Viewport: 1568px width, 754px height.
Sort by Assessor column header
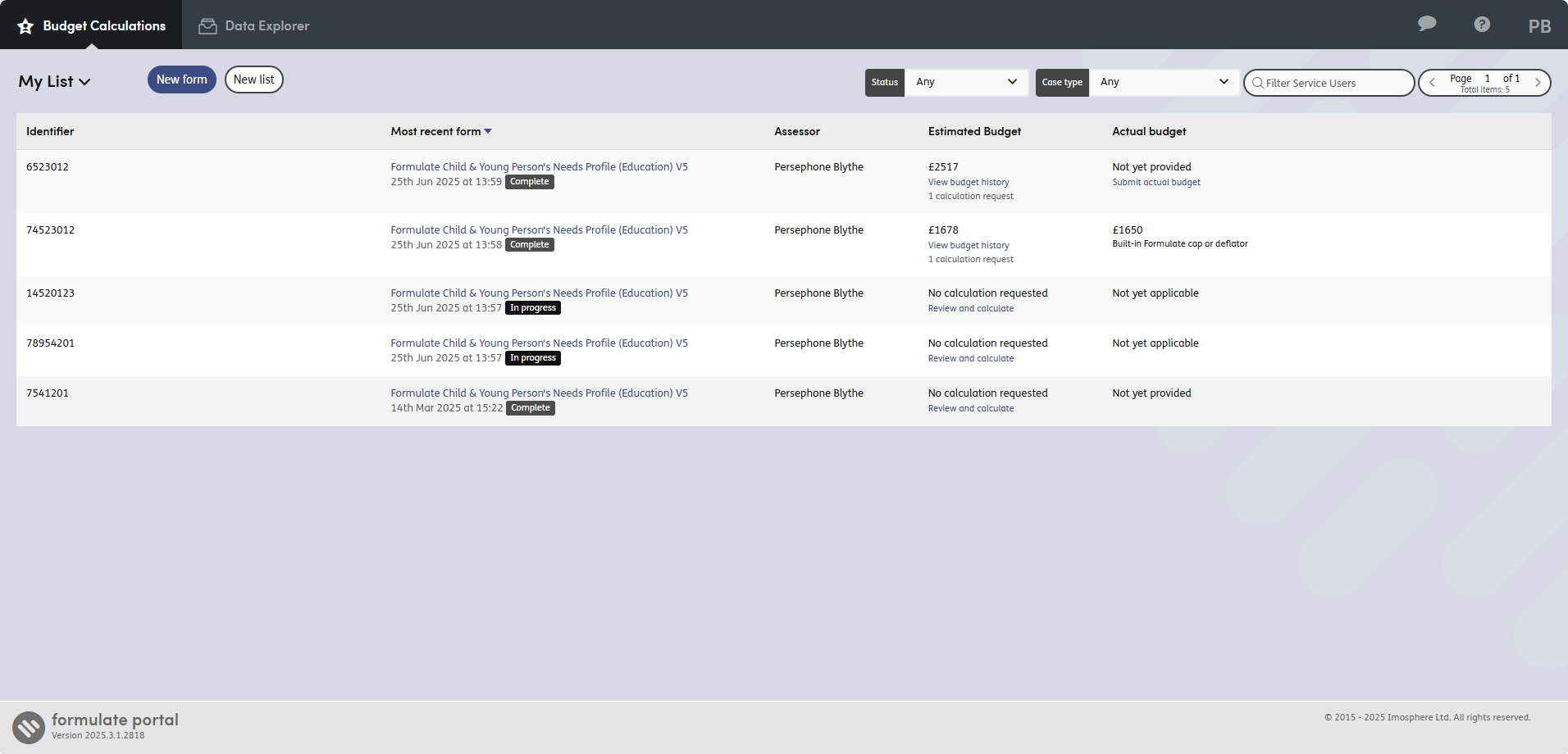click(x=797, y=131)
